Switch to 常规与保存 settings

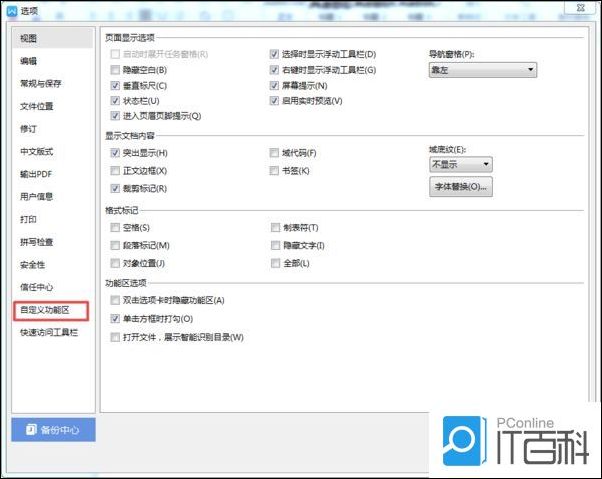[53, 83]
